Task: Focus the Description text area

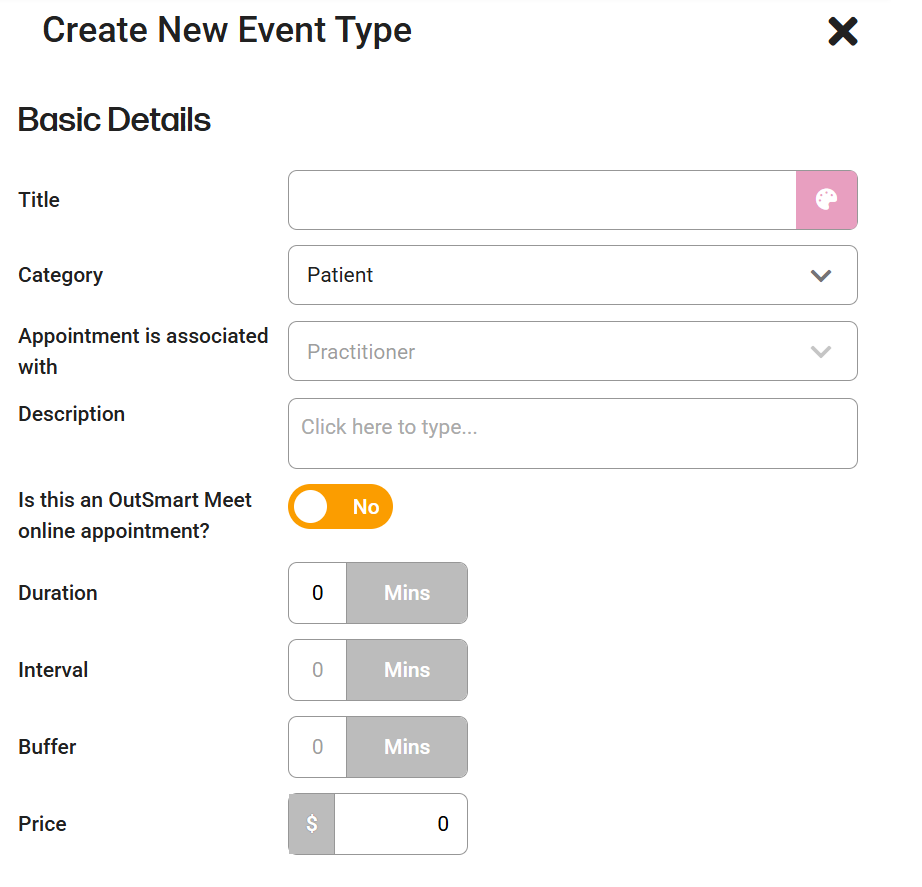Action: 573,434
